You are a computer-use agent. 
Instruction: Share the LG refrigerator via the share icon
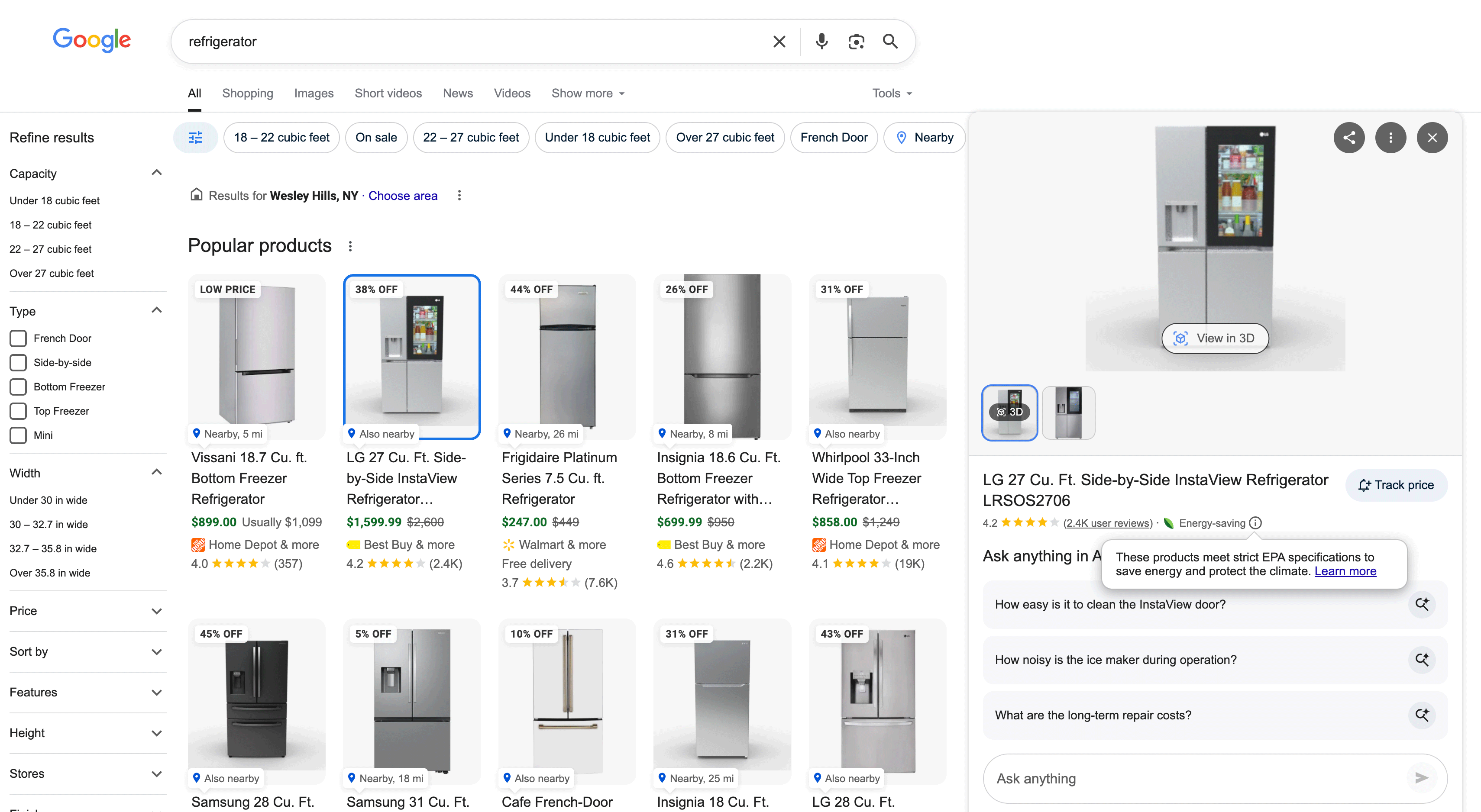point(1349,137)
